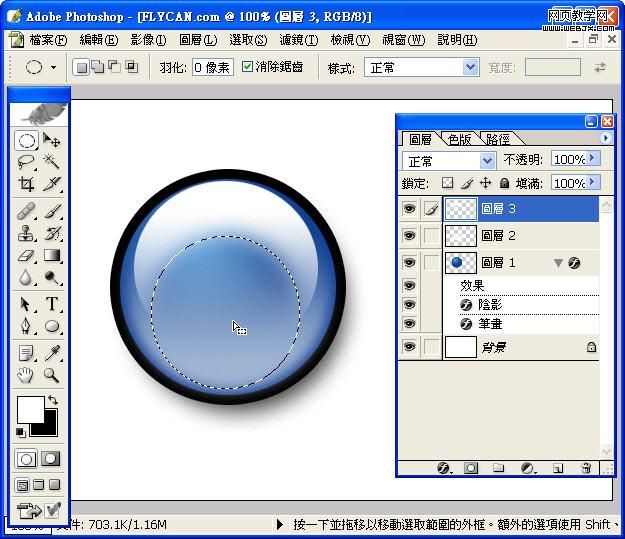Screen dimensions: 625x539
Task: Choose the Type (T) tool
Action: click(x=51, y=304)
